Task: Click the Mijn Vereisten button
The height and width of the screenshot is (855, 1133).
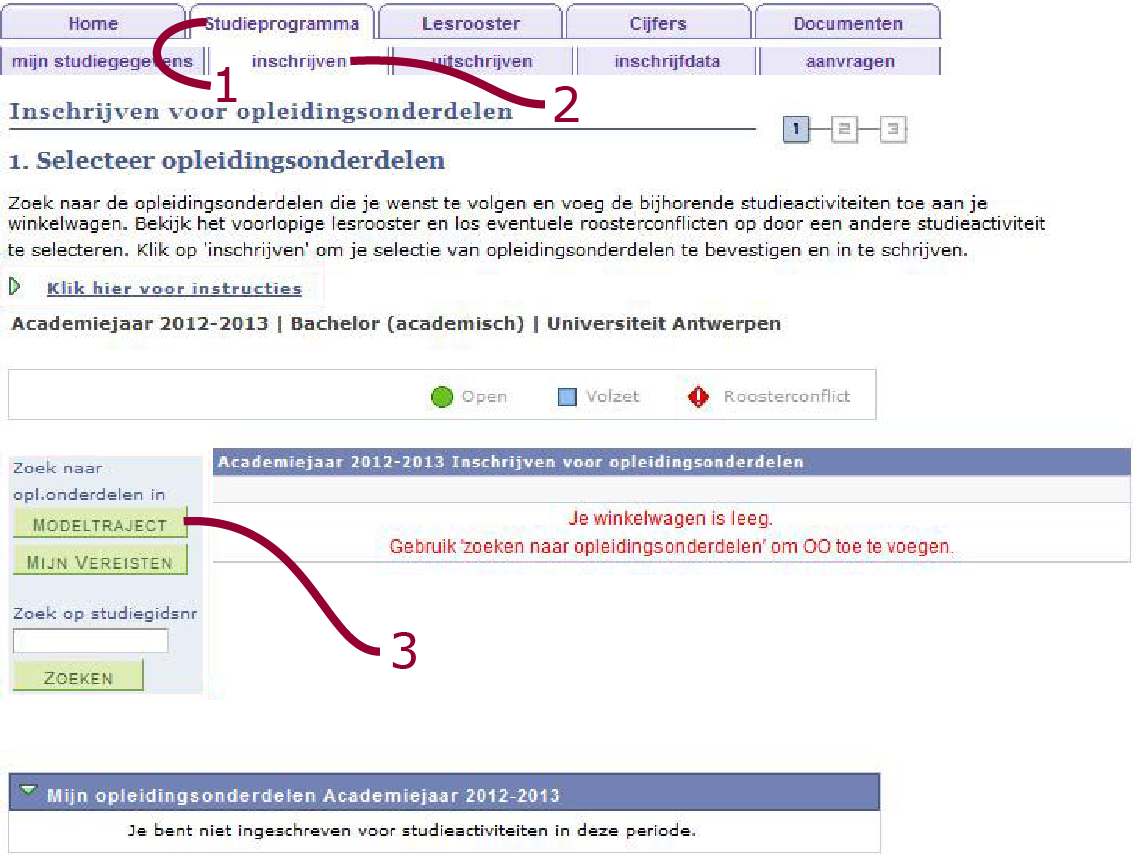Action: 100,562
